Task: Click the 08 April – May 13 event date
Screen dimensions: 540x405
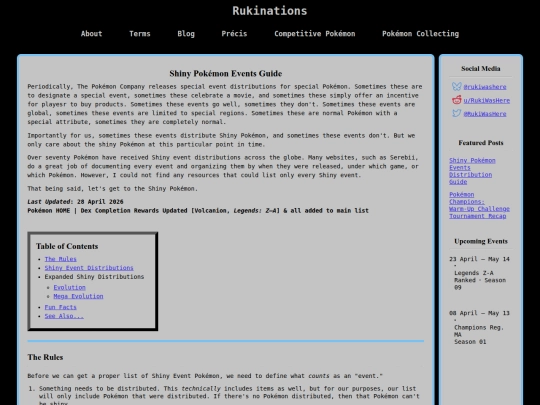Action: point(479,313)
